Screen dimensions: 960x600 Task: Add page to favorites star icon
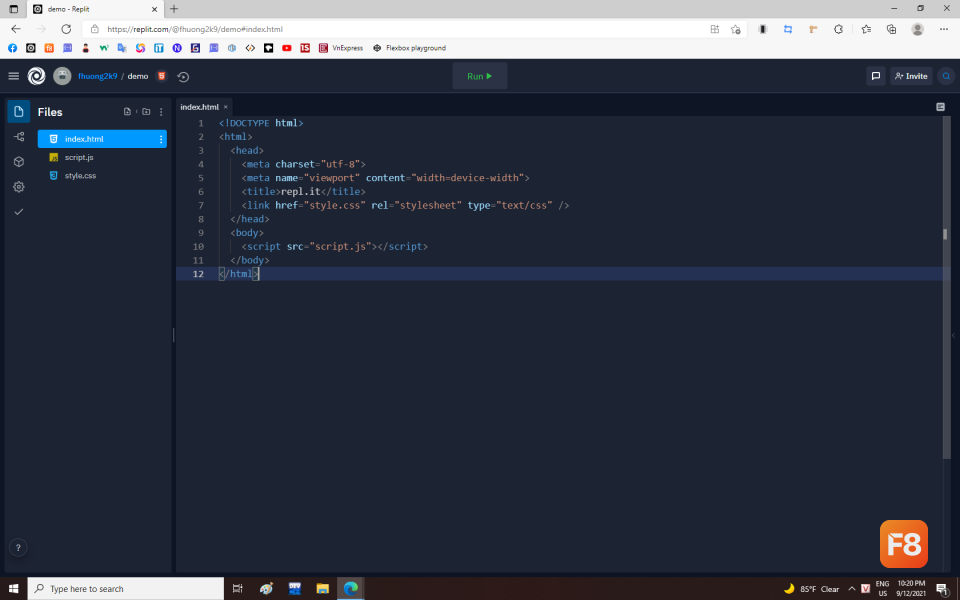[735, 29]
